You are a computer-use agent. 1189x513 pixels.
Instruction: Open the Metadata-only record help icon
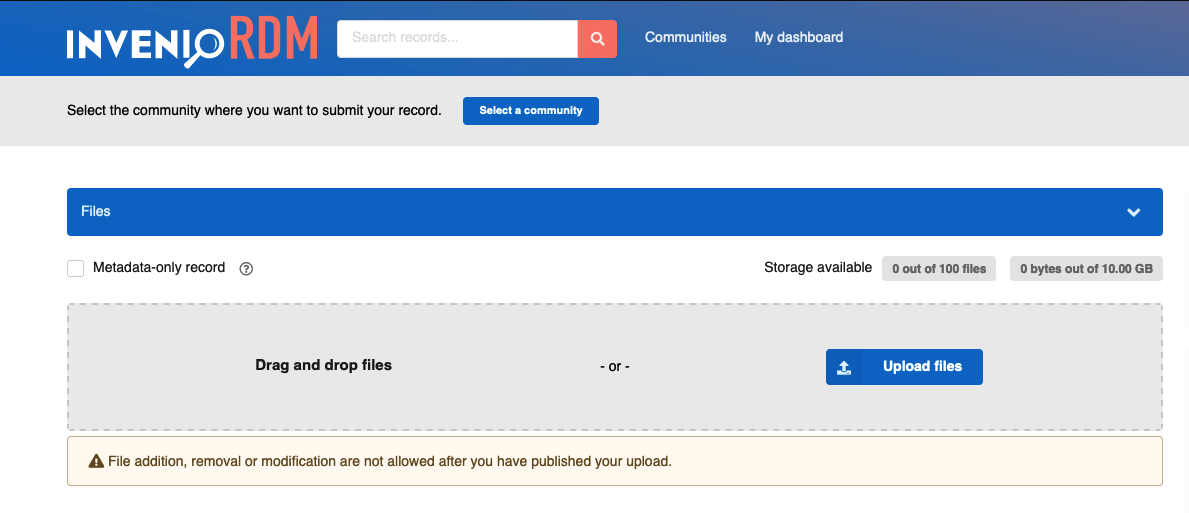246,268
